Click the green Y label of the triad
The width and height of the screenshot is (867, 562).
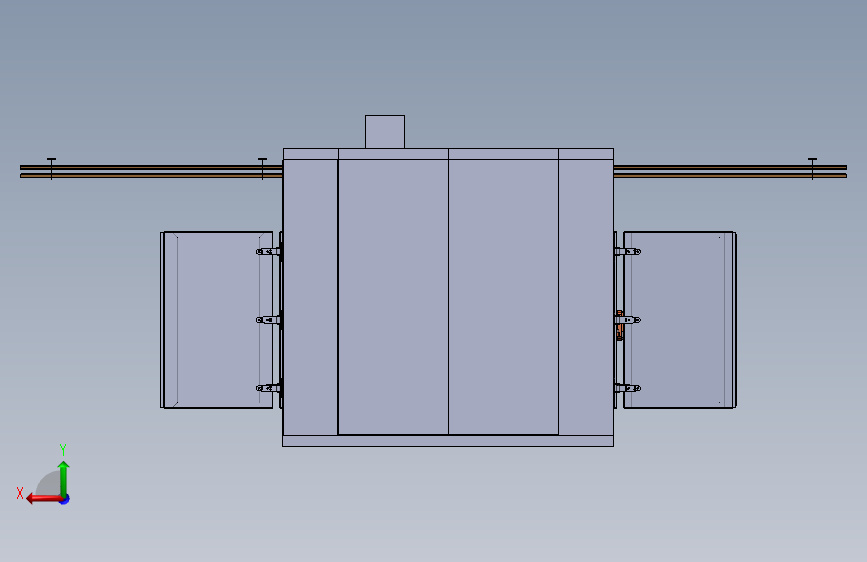point(63,449)
